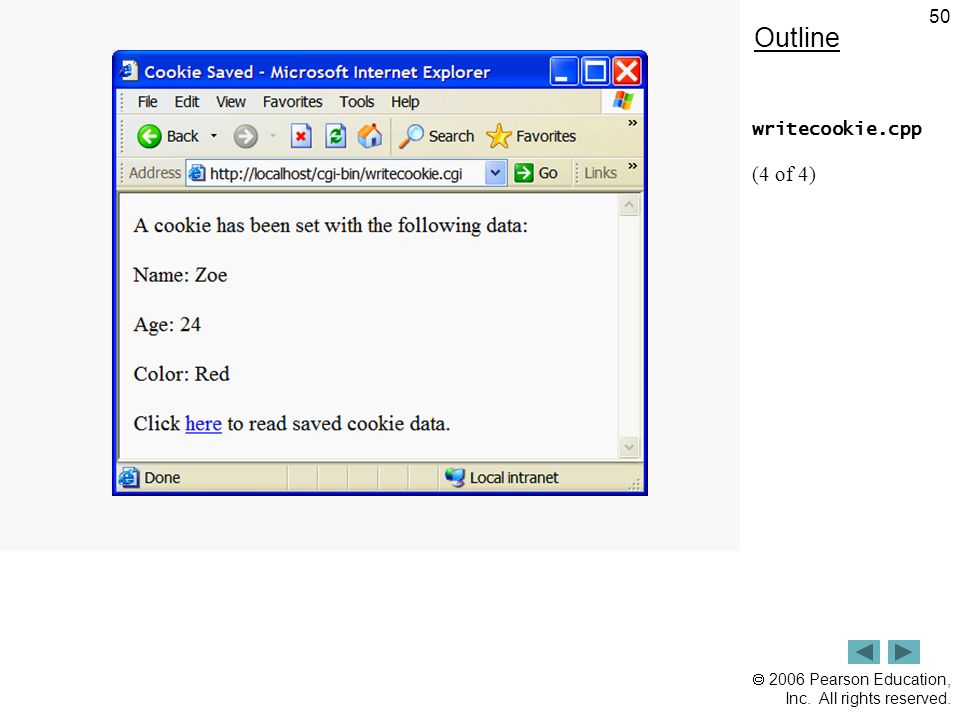This screenshot has height=720, width=960.
Task: Open the Tools menu
Action: (x=357, y=102)
